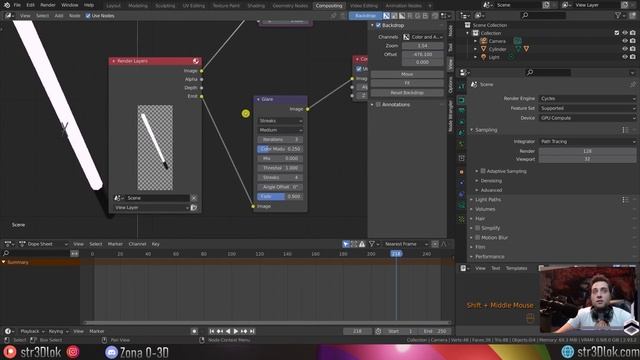
Task: Open the Window menu
Action: coord(70,5)
